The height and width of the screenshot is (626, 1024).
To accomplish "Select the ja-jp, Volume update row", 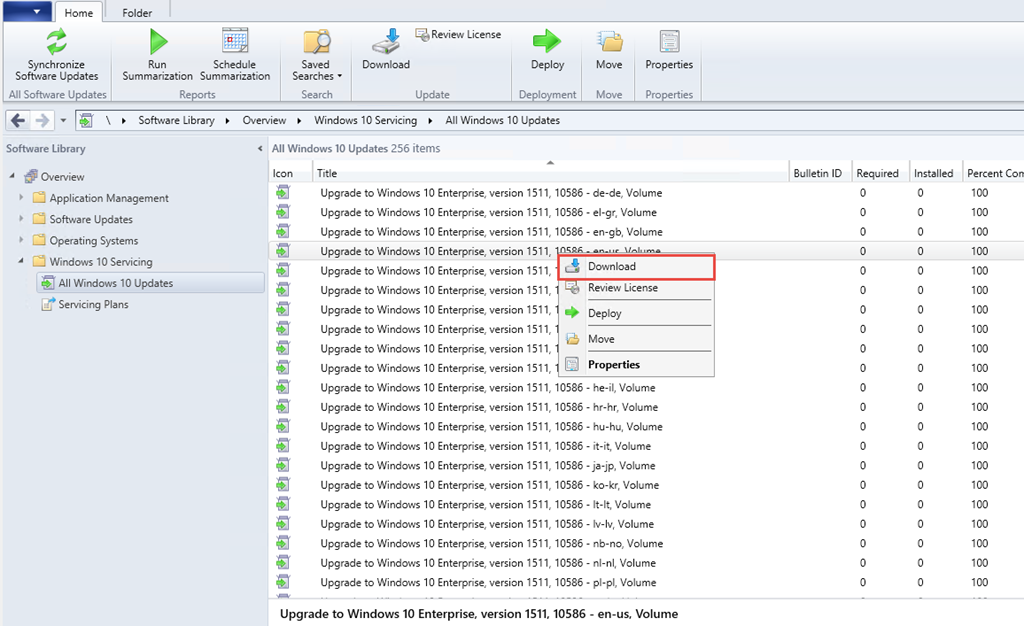I will tap(646, 466).
